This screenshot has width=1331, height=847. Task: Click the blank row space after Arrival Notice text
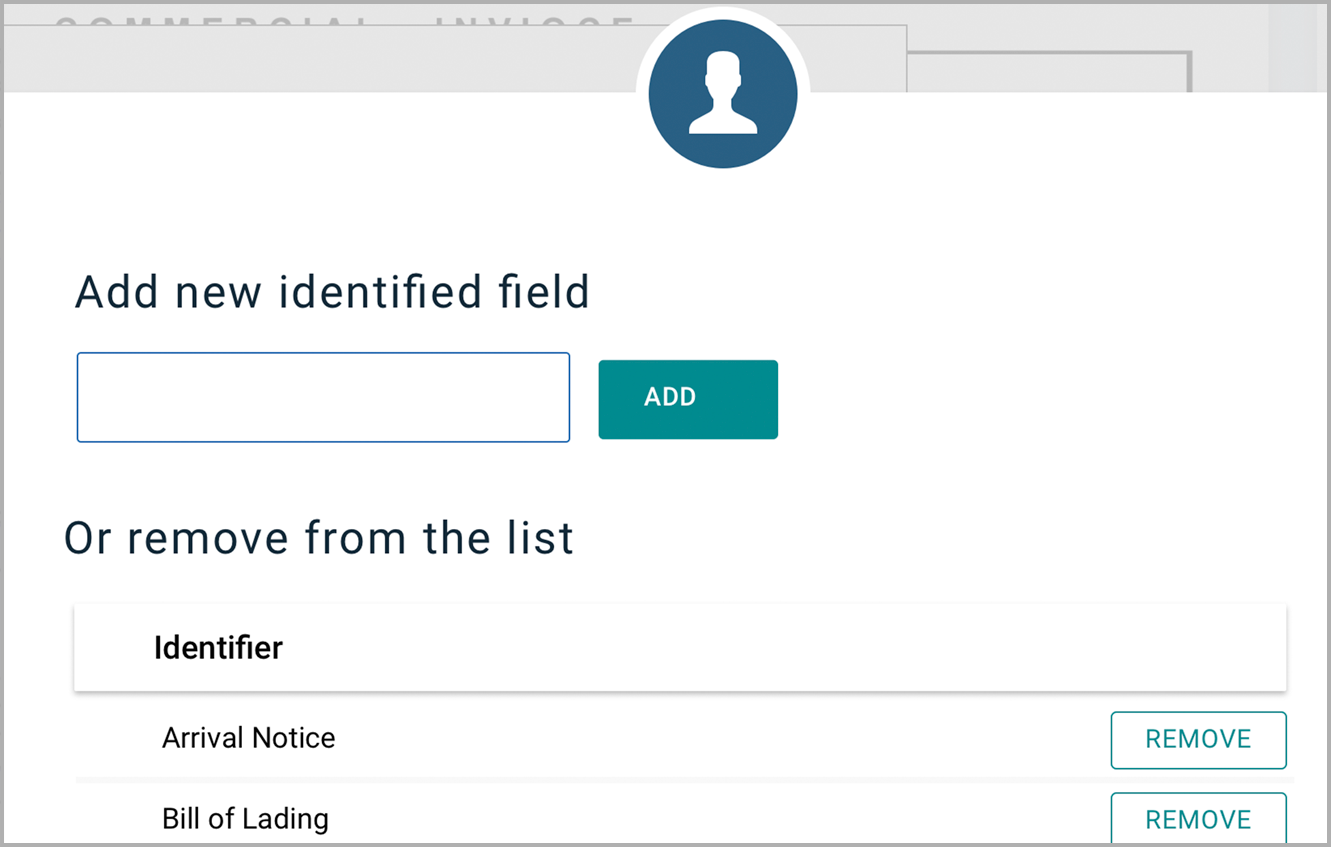click(x=700, y=740)
